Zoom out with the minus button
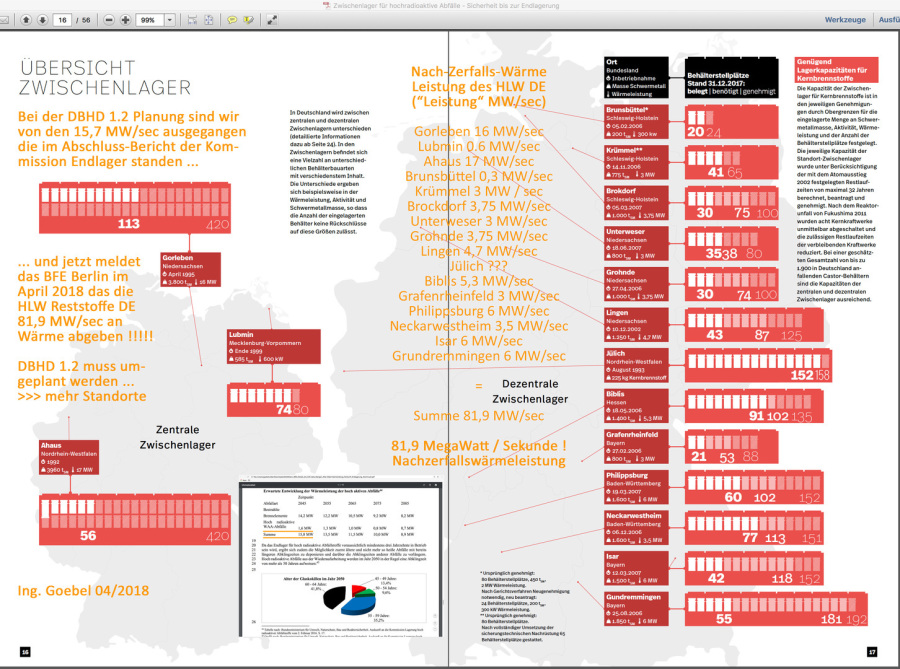Viewport: 900px width, 669px height. pos(108,20)
